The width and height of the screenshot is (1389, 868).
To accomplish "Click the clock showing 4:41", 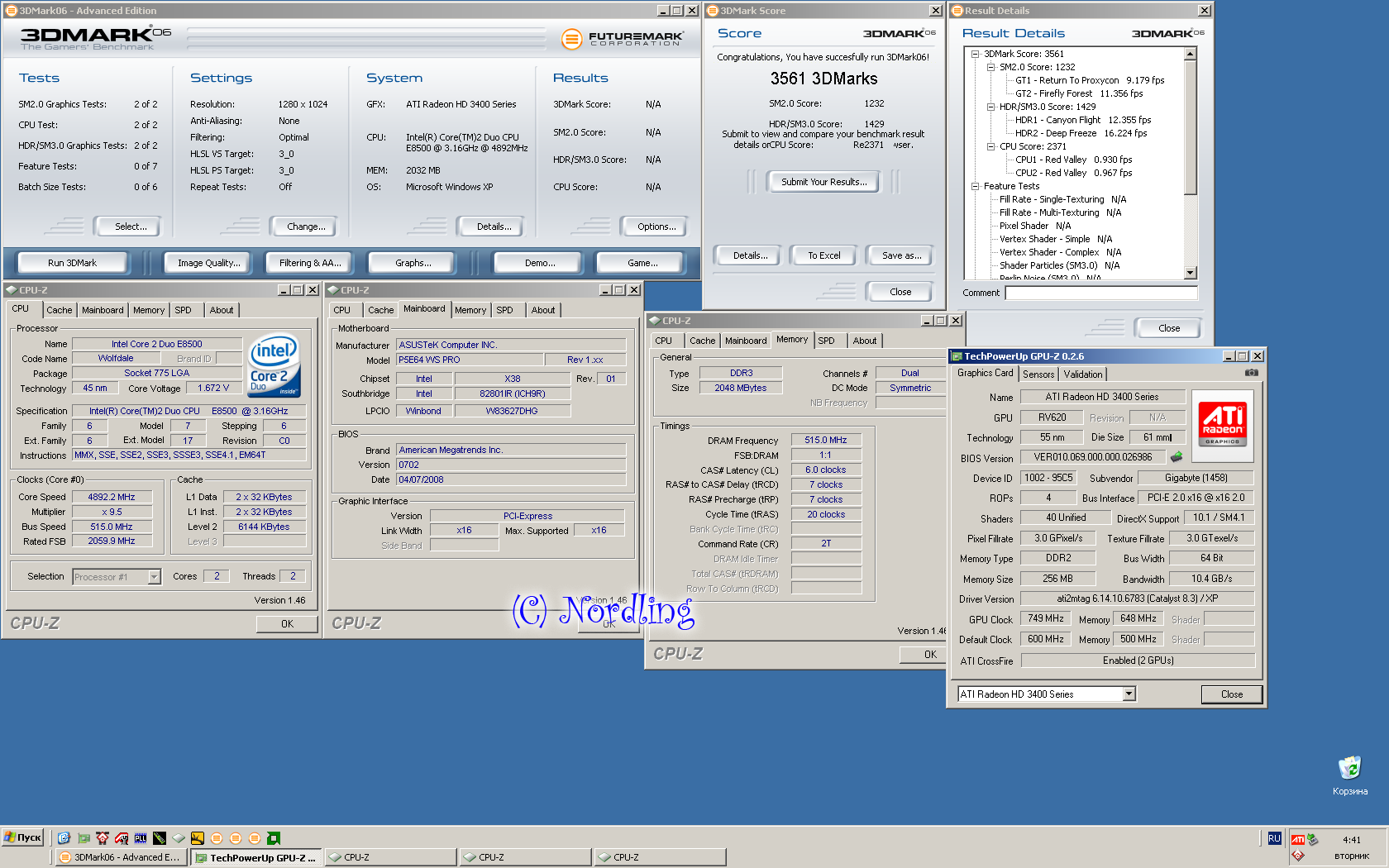I will click(1352, 840).
